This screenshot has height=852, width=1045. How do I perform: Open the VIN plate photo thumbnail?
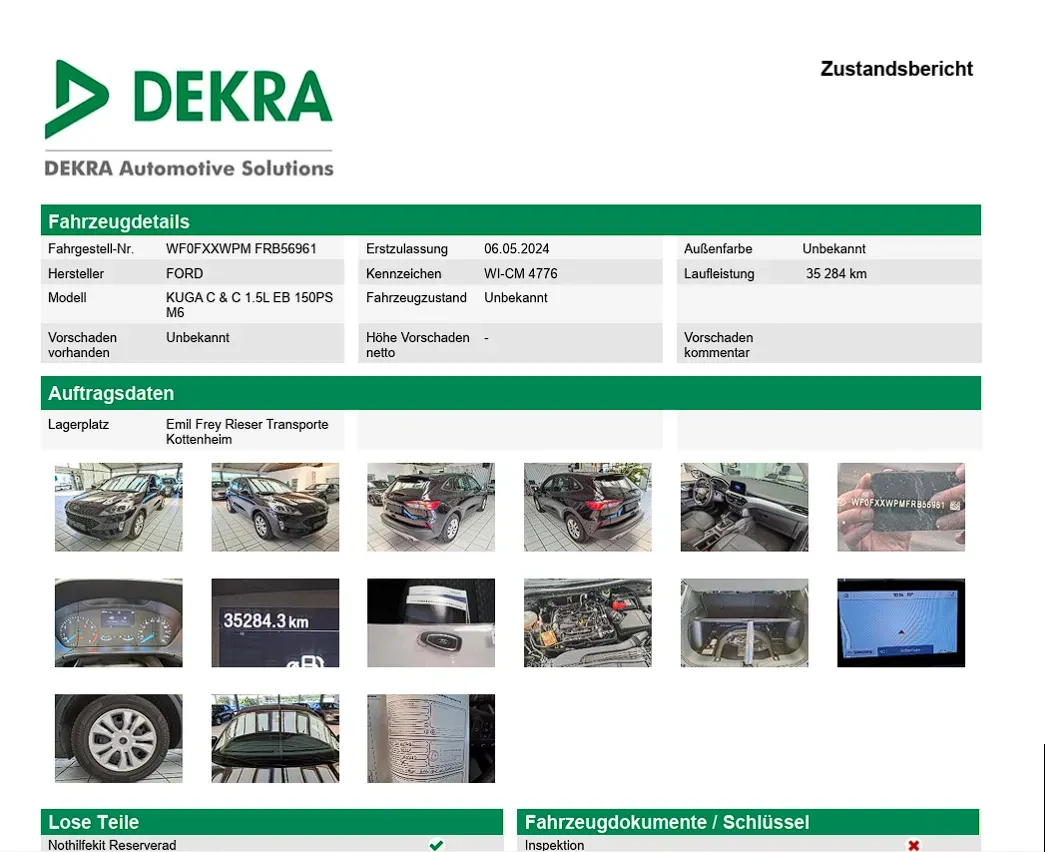tap(901, 507)
